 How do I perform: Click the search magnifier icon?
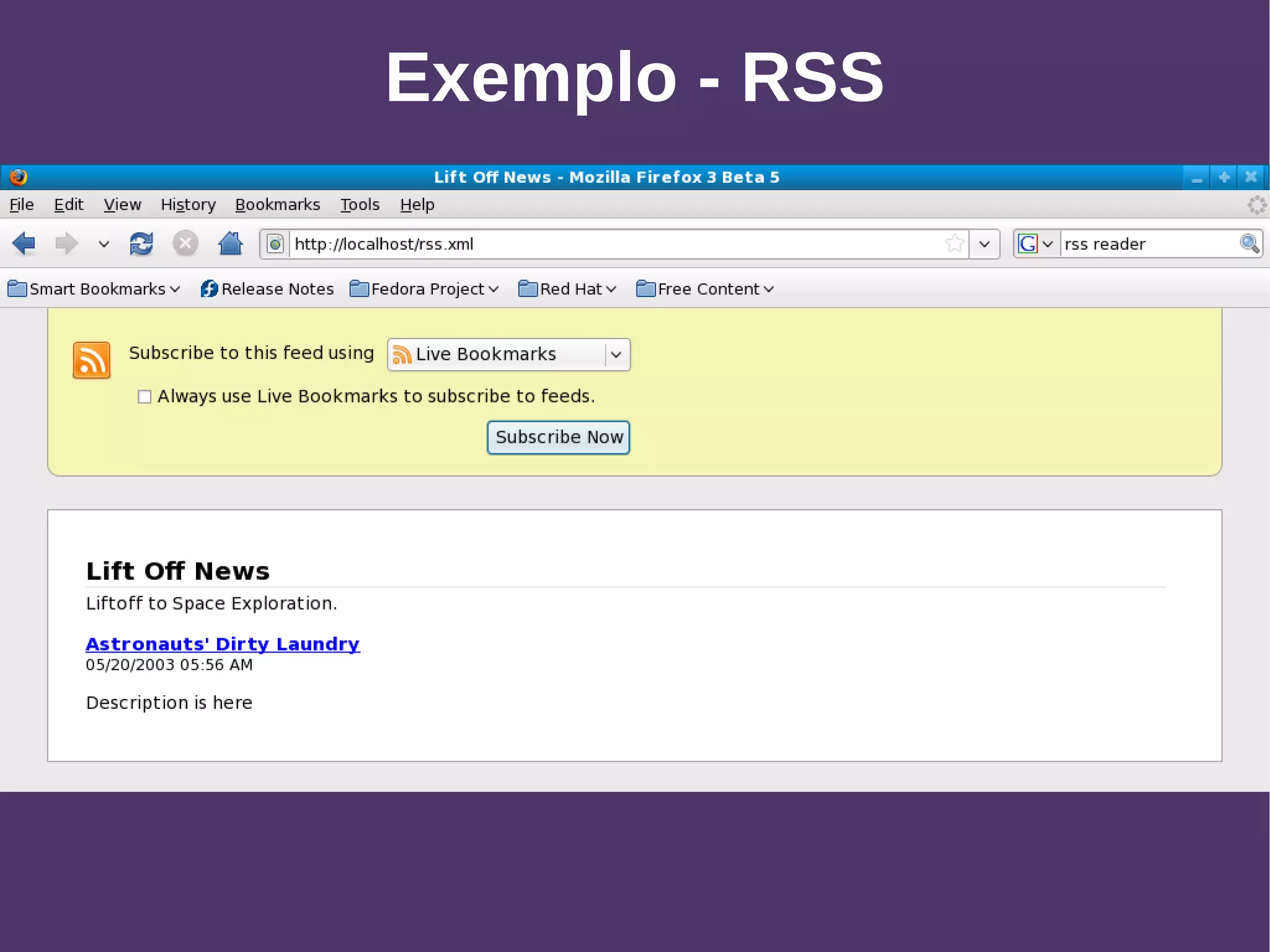(x=1249, y=244)
